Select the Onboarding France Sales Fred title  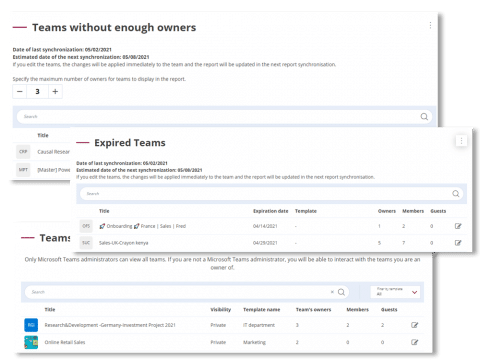click(142, 226)
